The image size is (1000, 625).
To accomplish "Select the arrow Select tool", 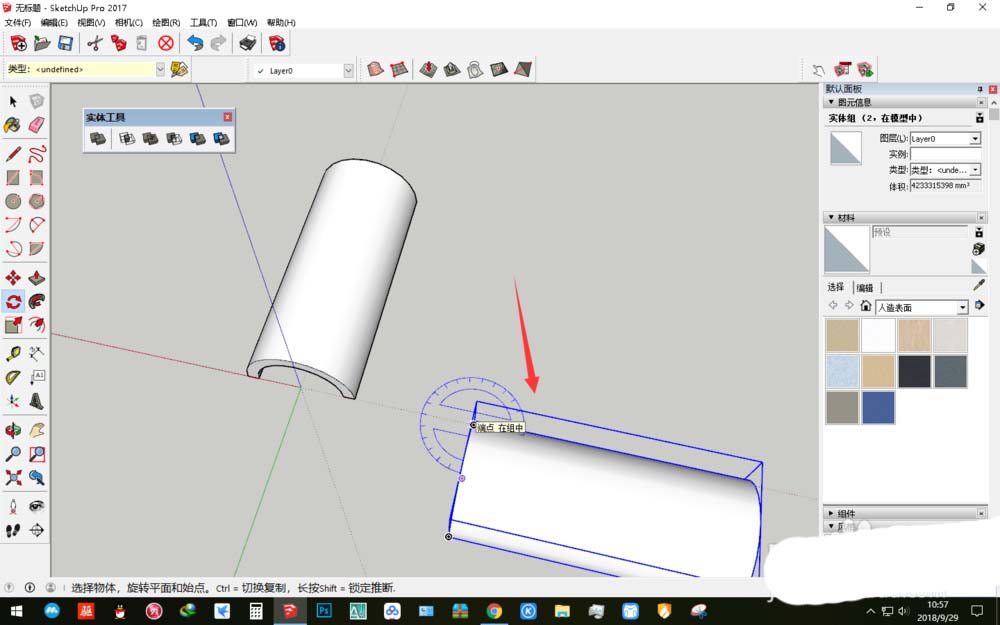I will tap(13, 101).
